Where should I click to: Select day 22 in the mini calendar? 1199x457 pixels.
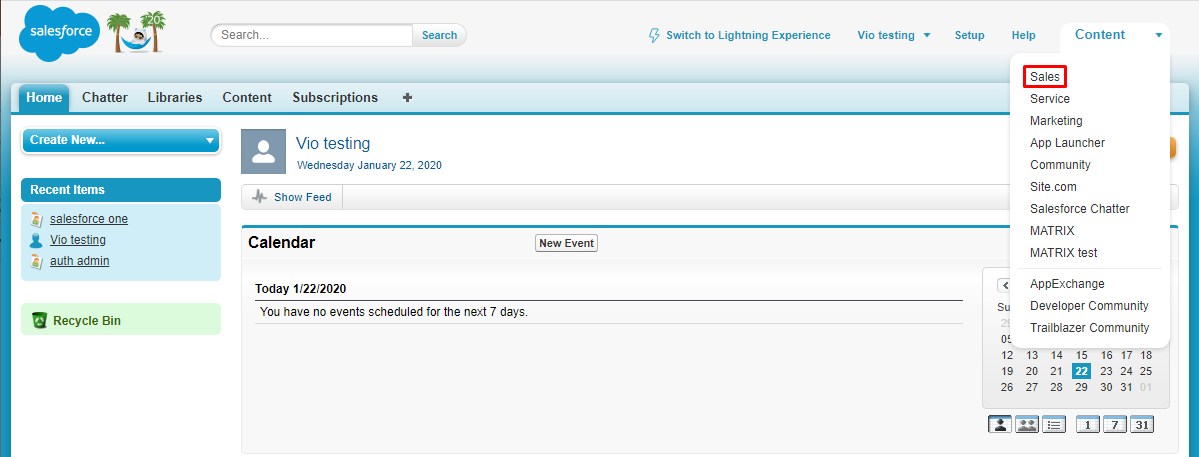1081,371
